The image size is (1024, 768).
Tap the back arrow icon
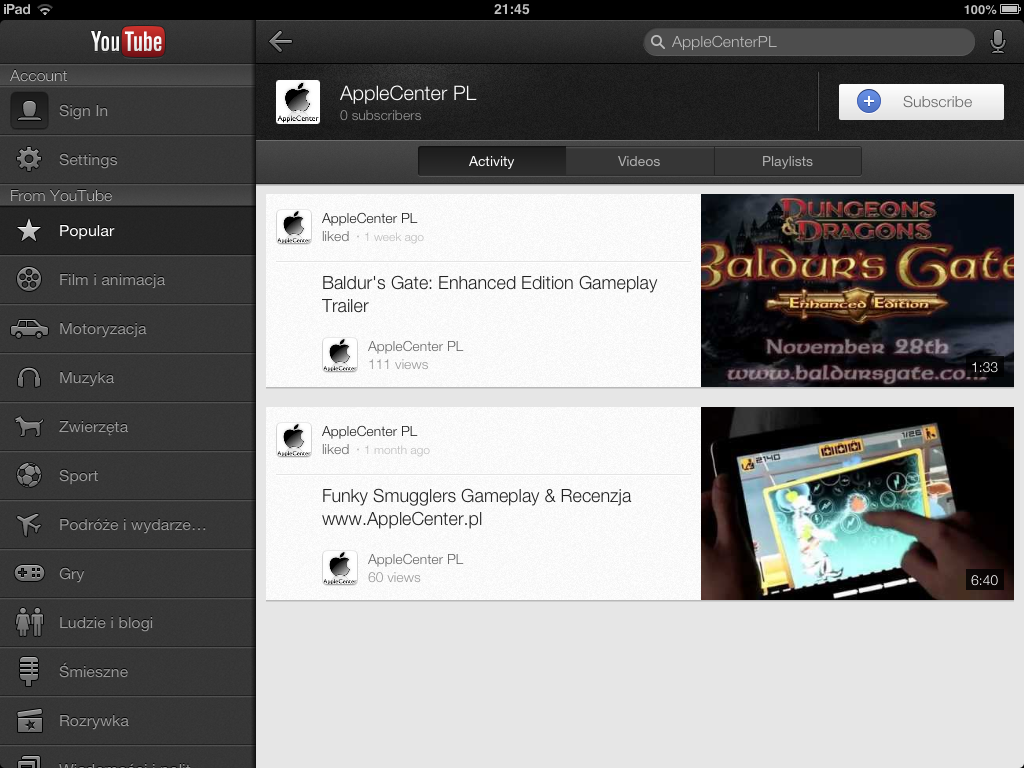pos(281,41)
